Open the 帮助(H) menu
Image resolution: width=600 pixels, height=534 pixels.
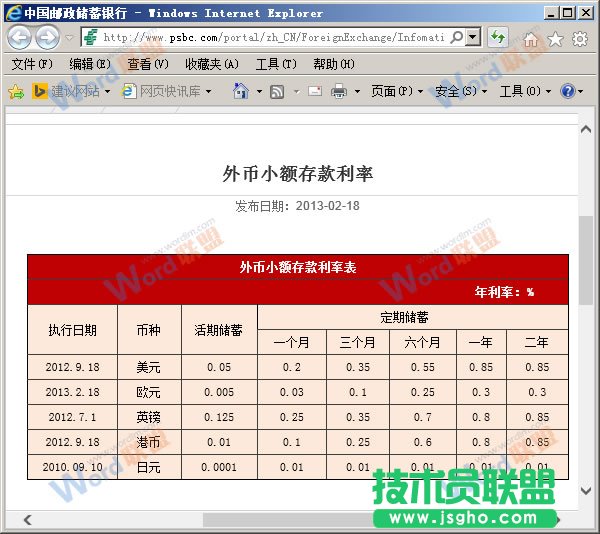[334, 64]
